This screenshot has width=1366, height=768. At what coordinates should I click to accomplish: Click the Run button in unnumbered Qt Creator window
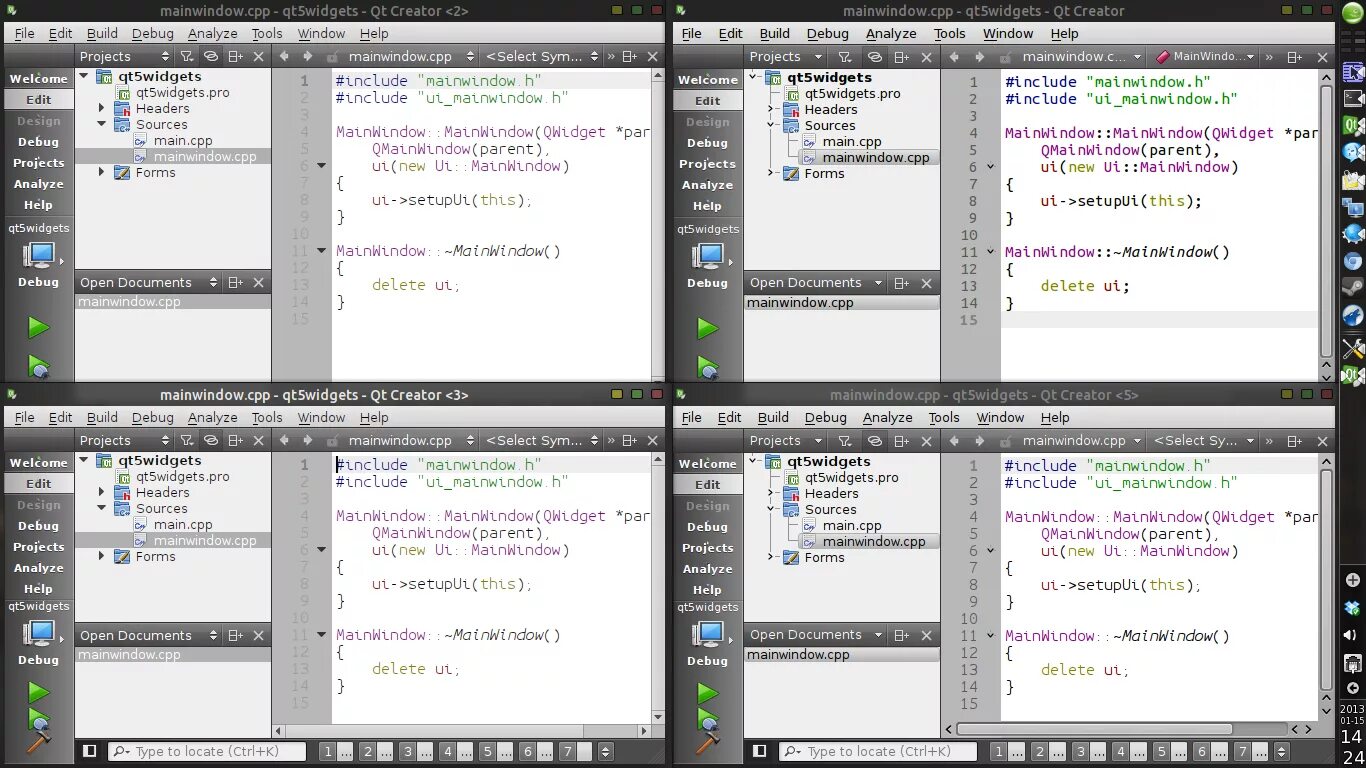[x=707, y=328]
